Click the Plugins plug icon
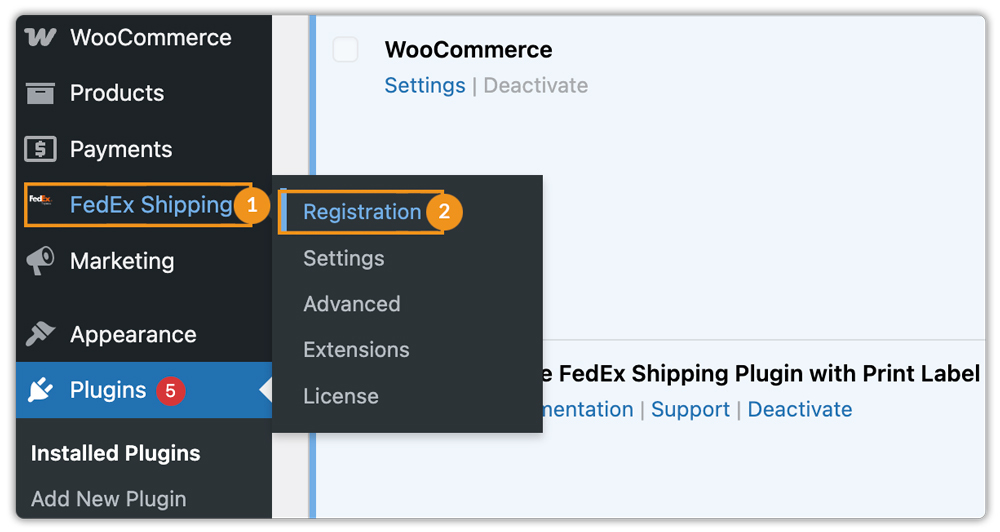This screenshot has height=532, width=1000. (x=40, y=390)
